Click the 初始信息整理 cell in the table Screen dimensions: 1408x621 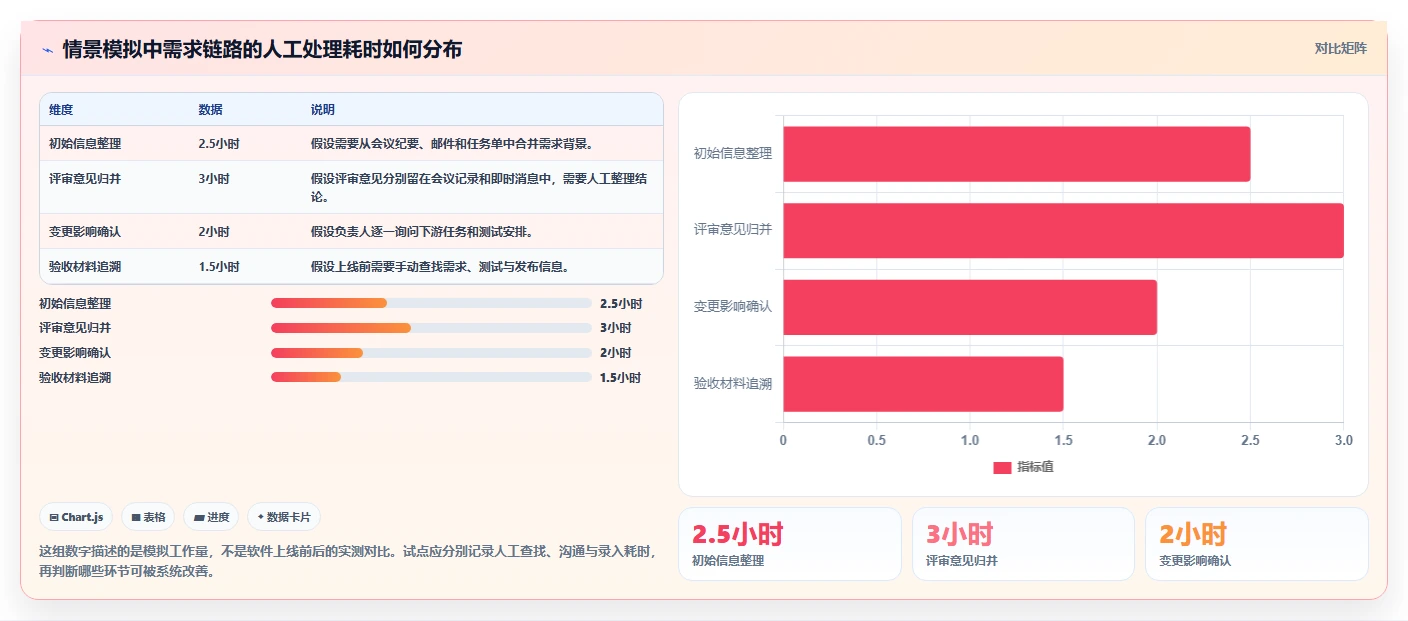coord(85,144)
